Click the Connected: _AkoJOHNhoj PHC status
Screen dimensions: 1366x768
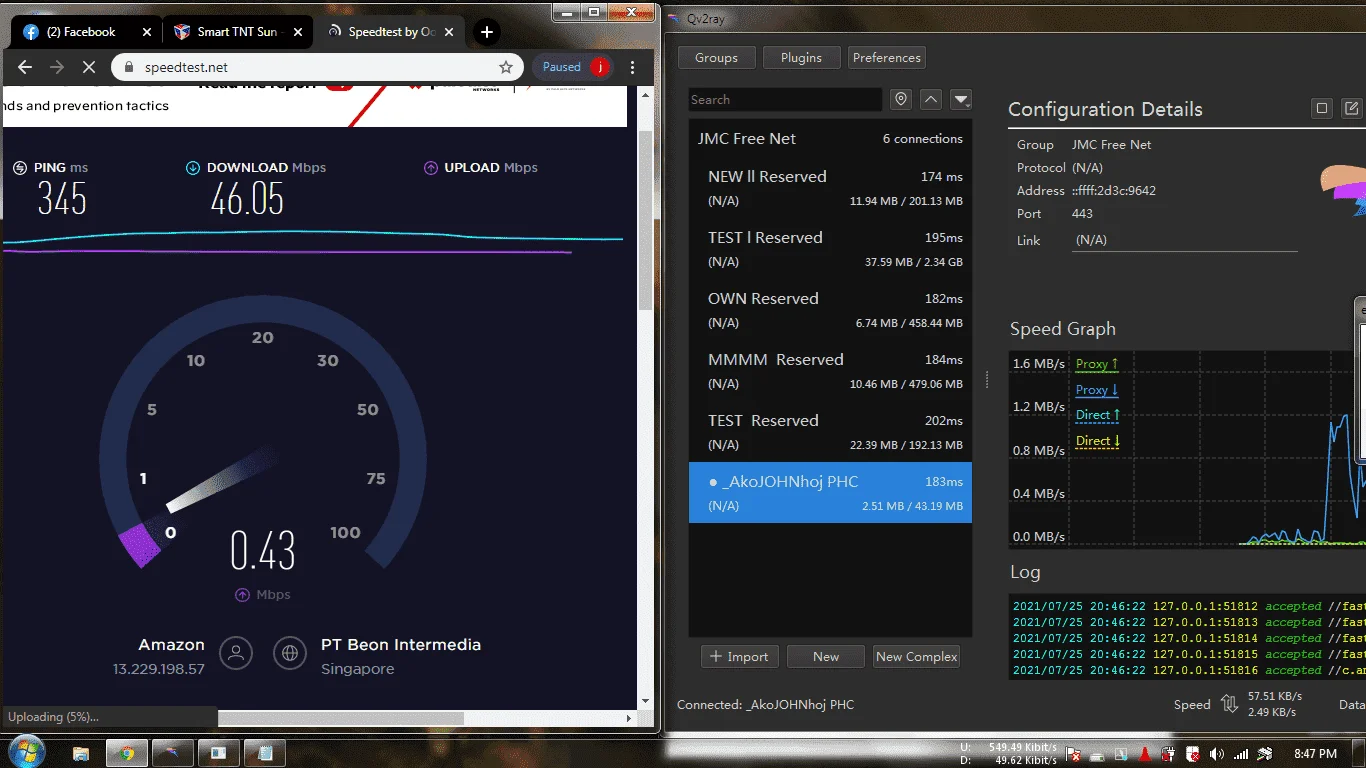(x=766, y=705)
